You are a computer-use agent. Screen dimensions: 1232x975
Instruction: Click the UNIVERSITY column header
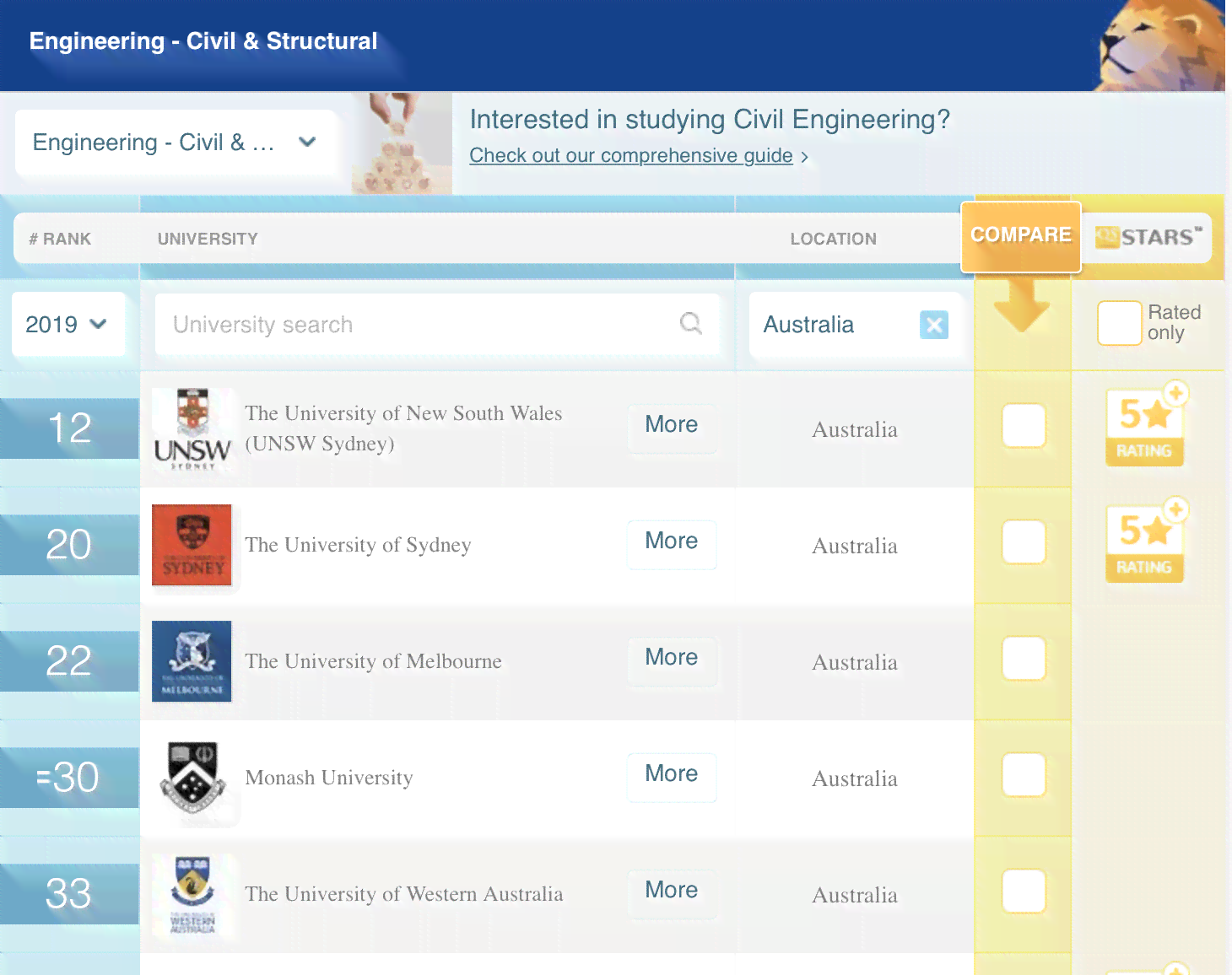click(208, 239)
